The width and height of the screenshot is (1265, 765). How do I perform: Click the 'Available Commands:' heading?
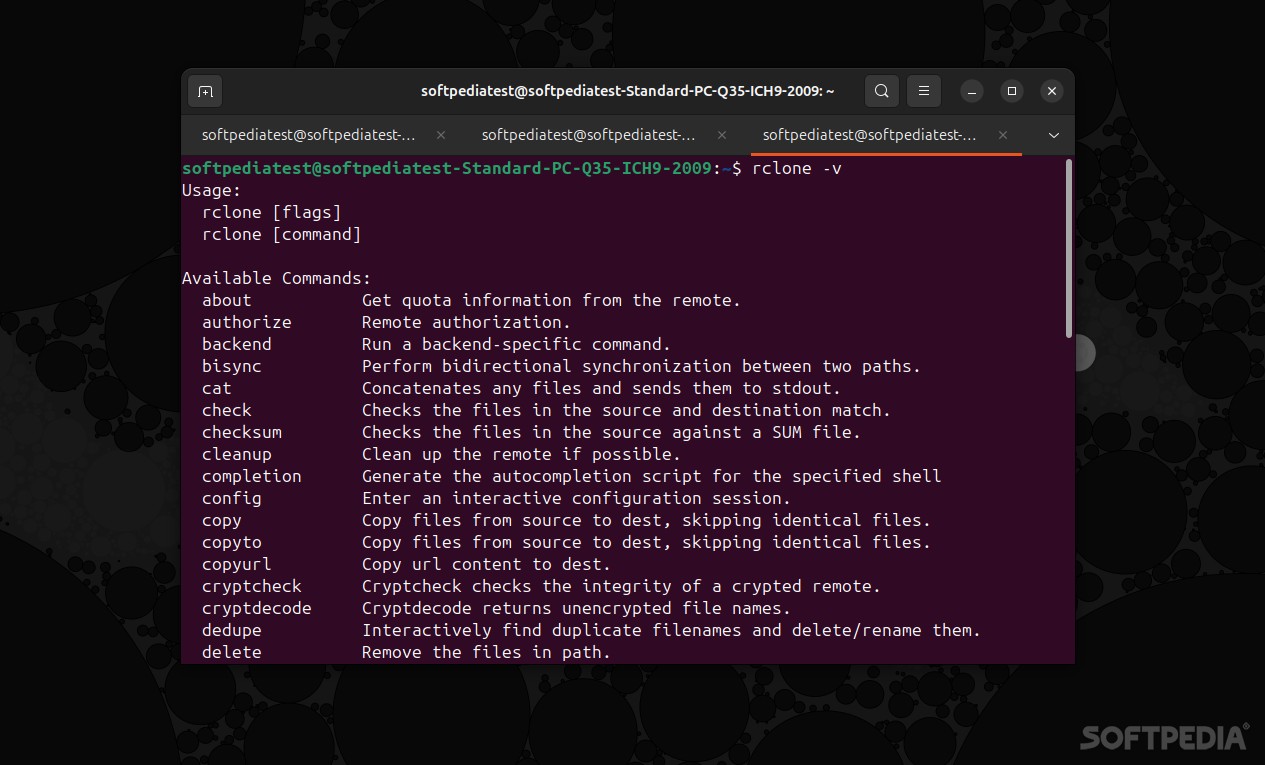(277, 278)
